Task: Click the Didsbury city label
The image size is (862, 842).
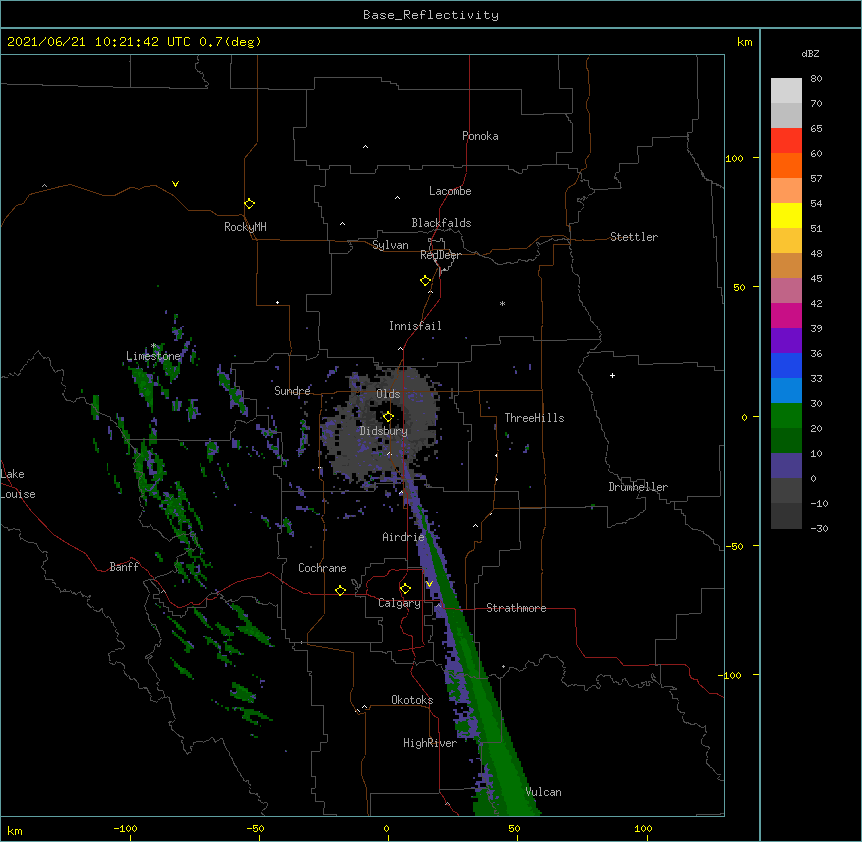Action: 384,431
